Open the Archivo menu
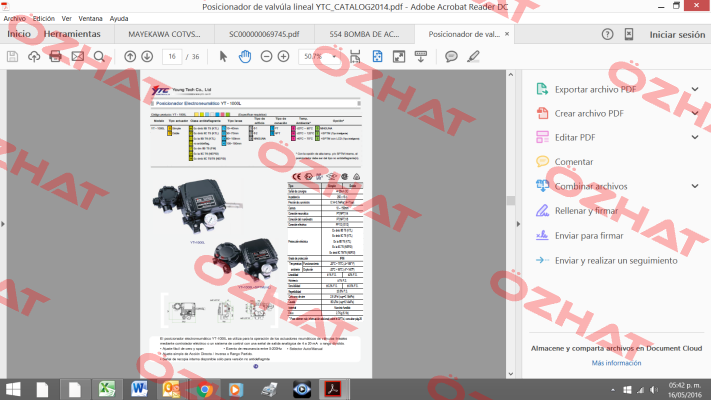 pos(15,19)
